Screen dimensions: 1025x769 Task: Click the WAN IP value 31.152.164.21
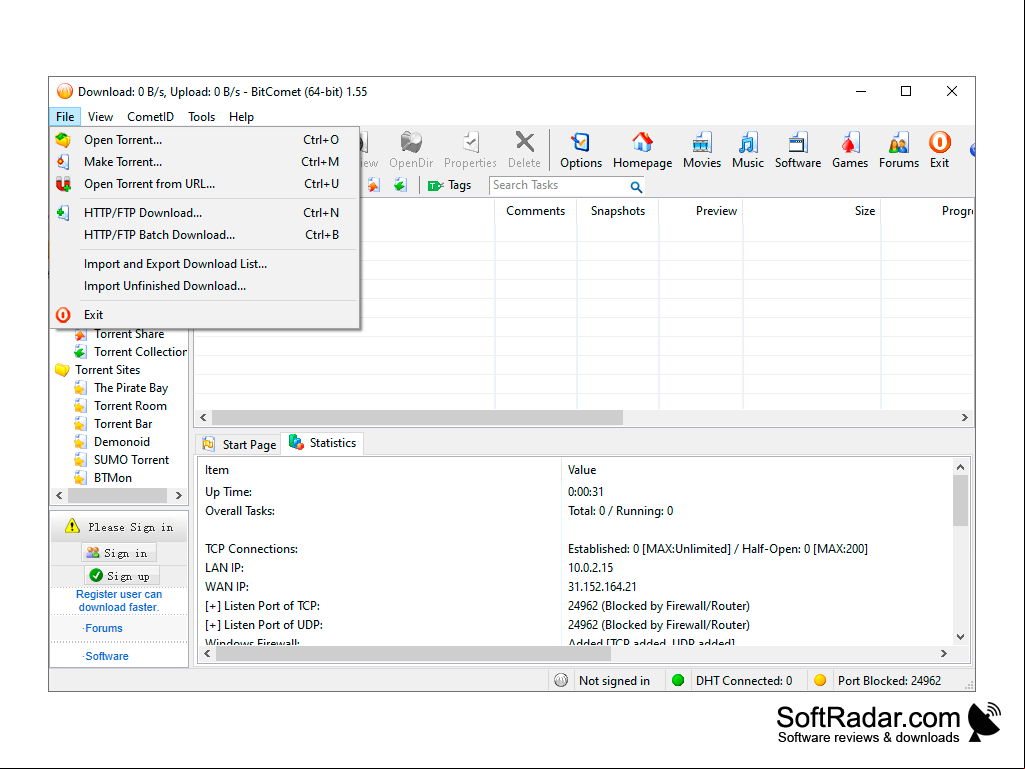tap(601, 587)
